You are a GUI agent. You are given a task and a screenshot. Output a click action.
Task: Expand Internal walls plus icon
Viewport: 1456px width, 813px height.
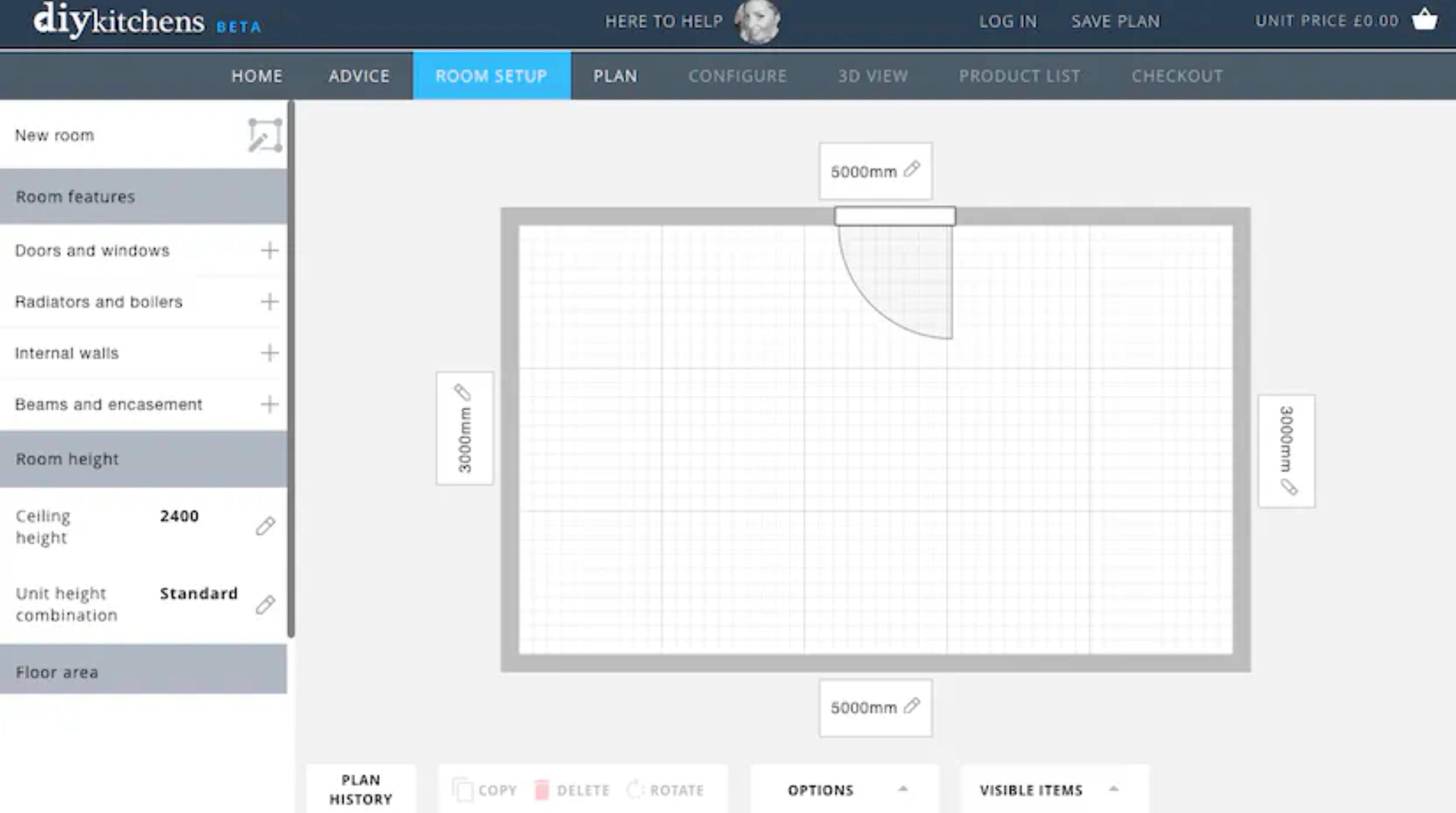[x=270, y=353]
